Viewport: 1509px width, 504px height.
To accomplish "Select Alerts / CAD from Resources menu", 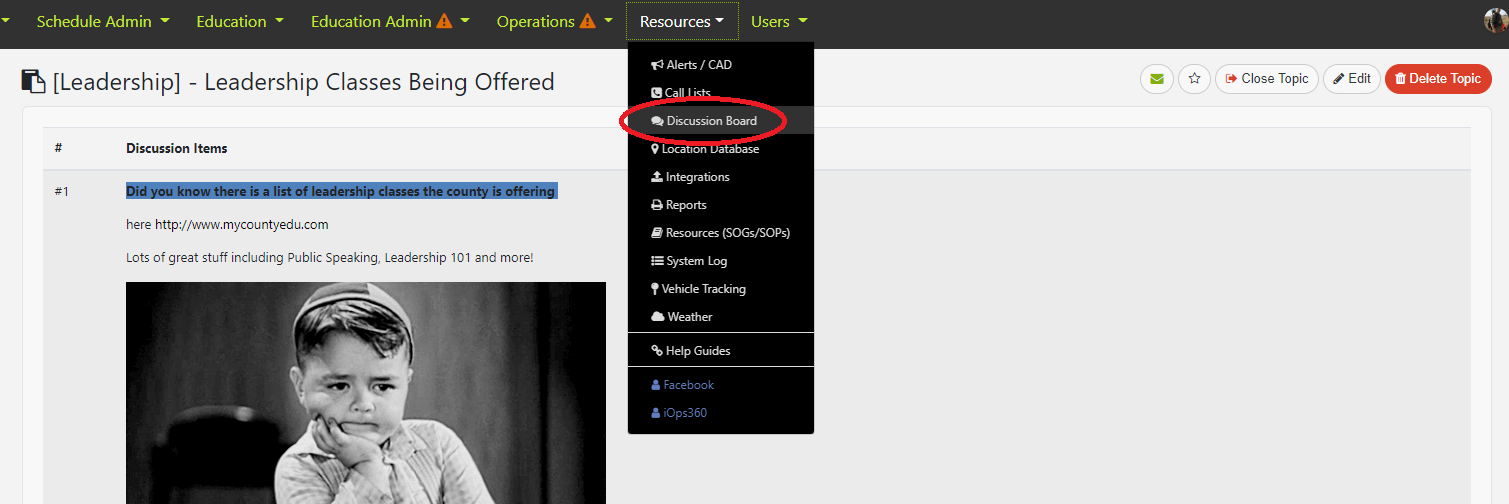I will 721,65.
